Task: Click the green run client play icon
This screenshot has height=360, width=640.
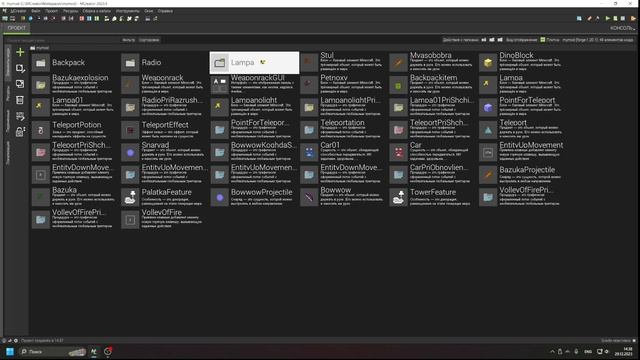Action: tap(607, 18)
